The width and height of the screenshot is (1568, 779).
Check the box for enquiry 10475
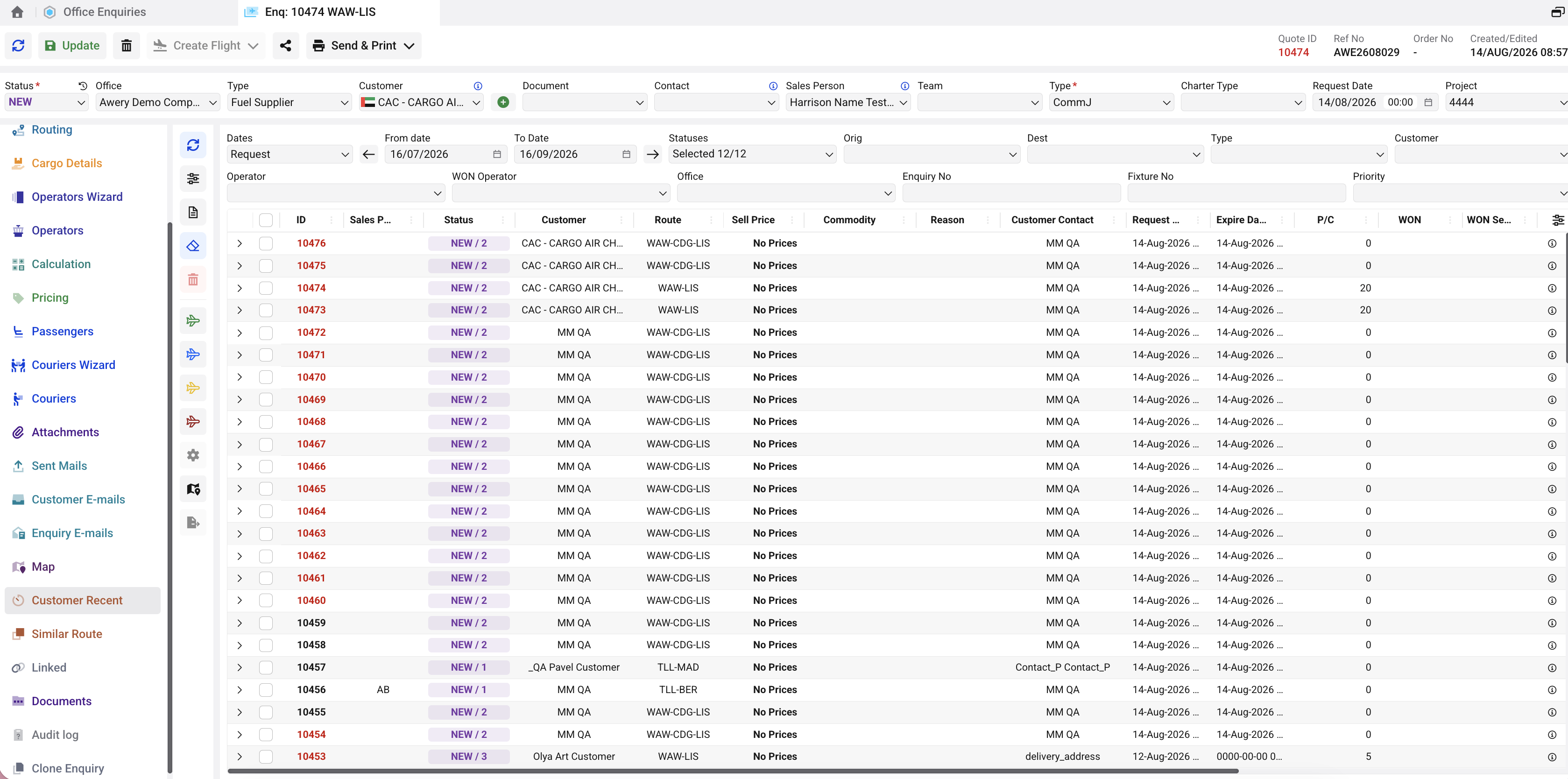[266, 266]
